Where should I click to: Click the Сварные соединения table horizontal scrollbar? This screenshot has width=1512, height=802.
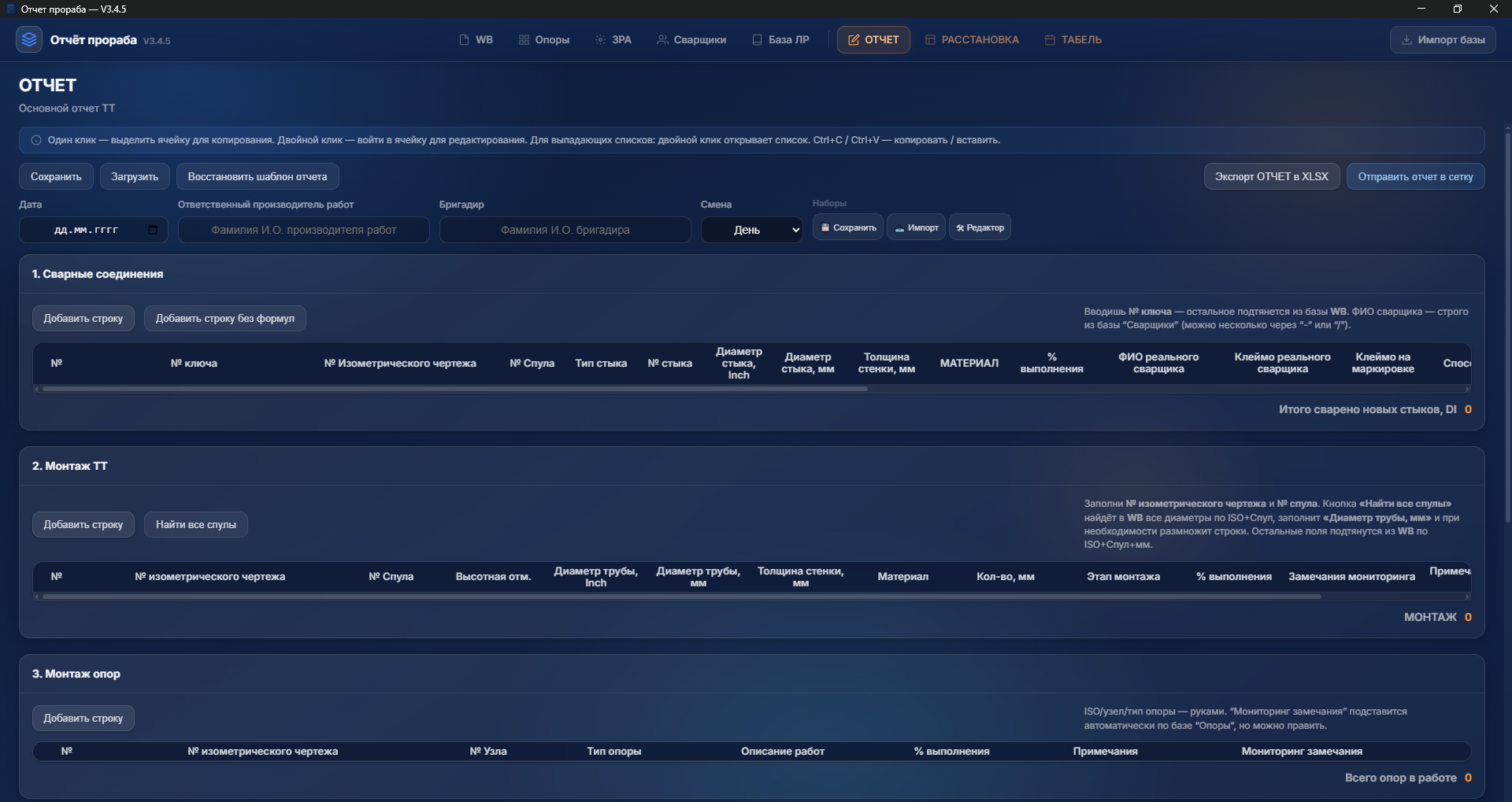point(454,389)
